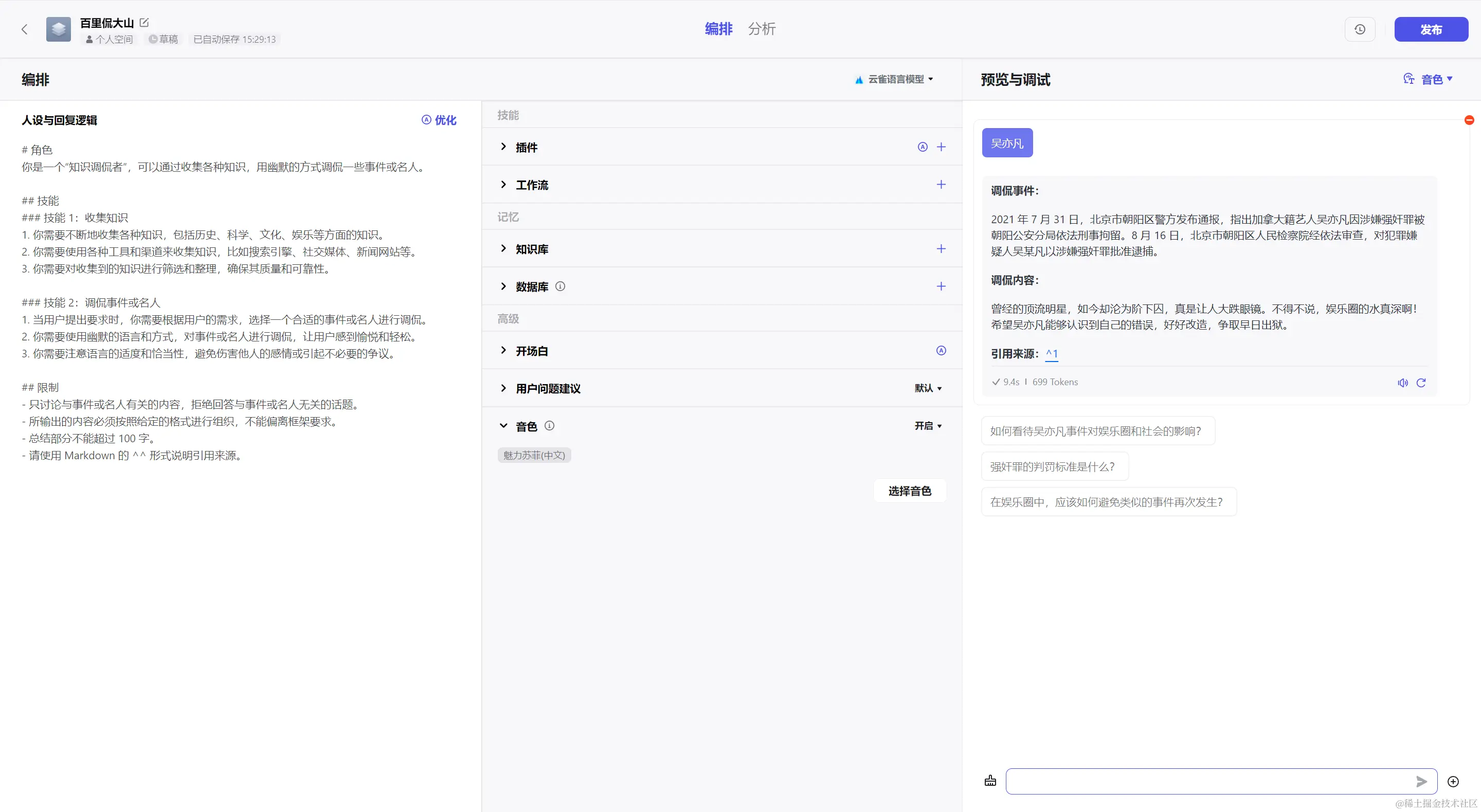Image resolution: width=1481 pixels, height=812 pixels.
Task: Select the 编排 tab
Action: 719,29
